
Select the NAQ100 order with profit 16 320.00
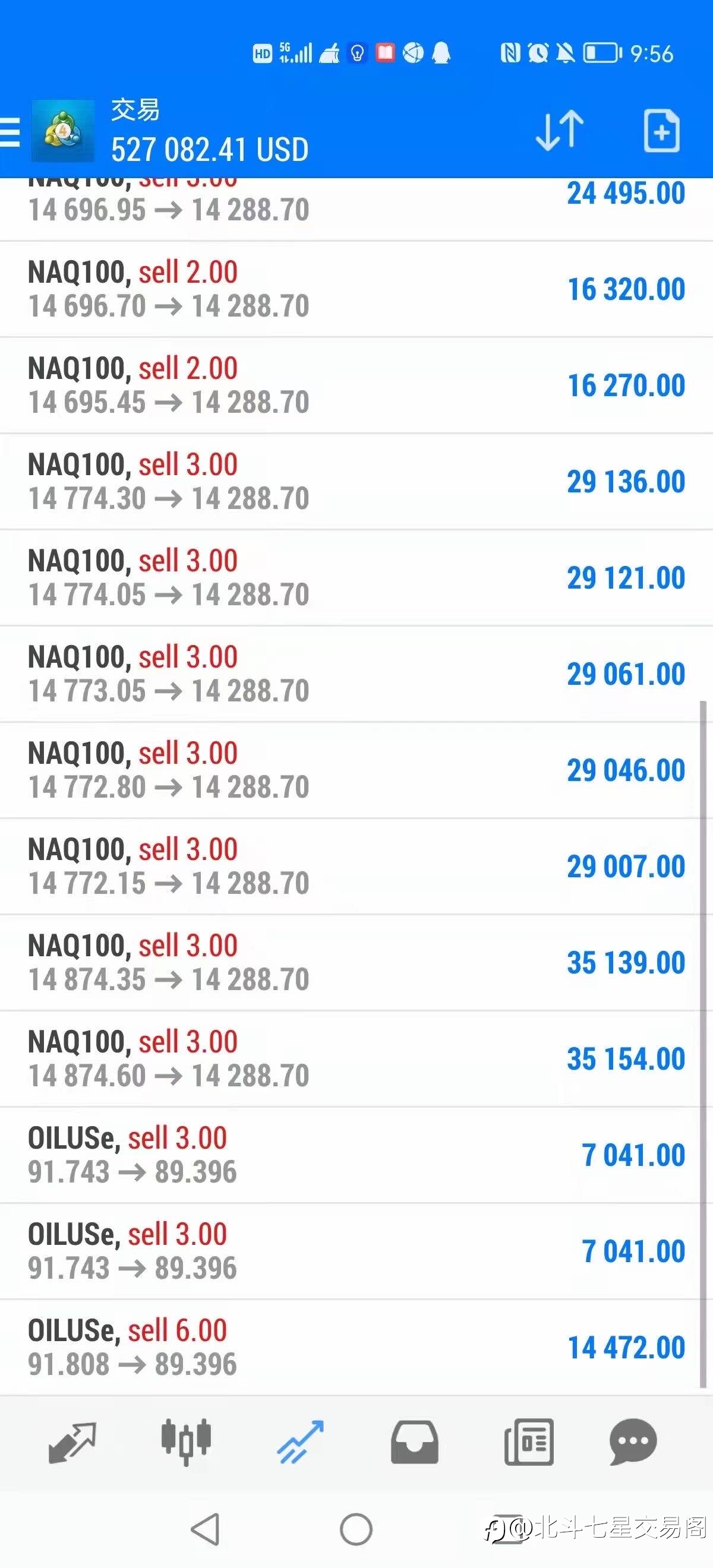[x=356, y=289]
